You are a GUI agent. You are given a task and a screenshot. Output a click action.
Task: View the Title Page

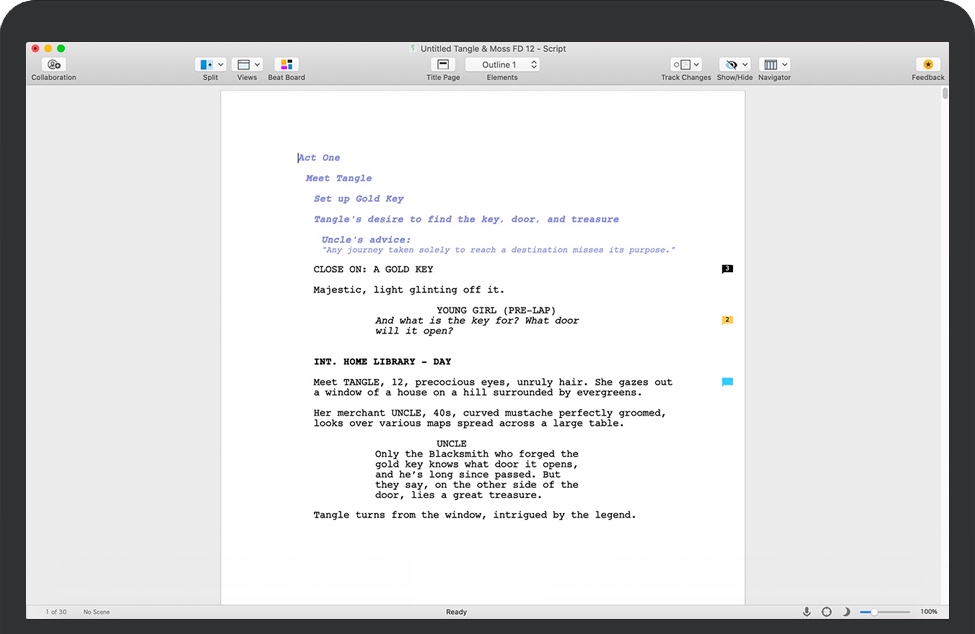(x=442, y=64)
